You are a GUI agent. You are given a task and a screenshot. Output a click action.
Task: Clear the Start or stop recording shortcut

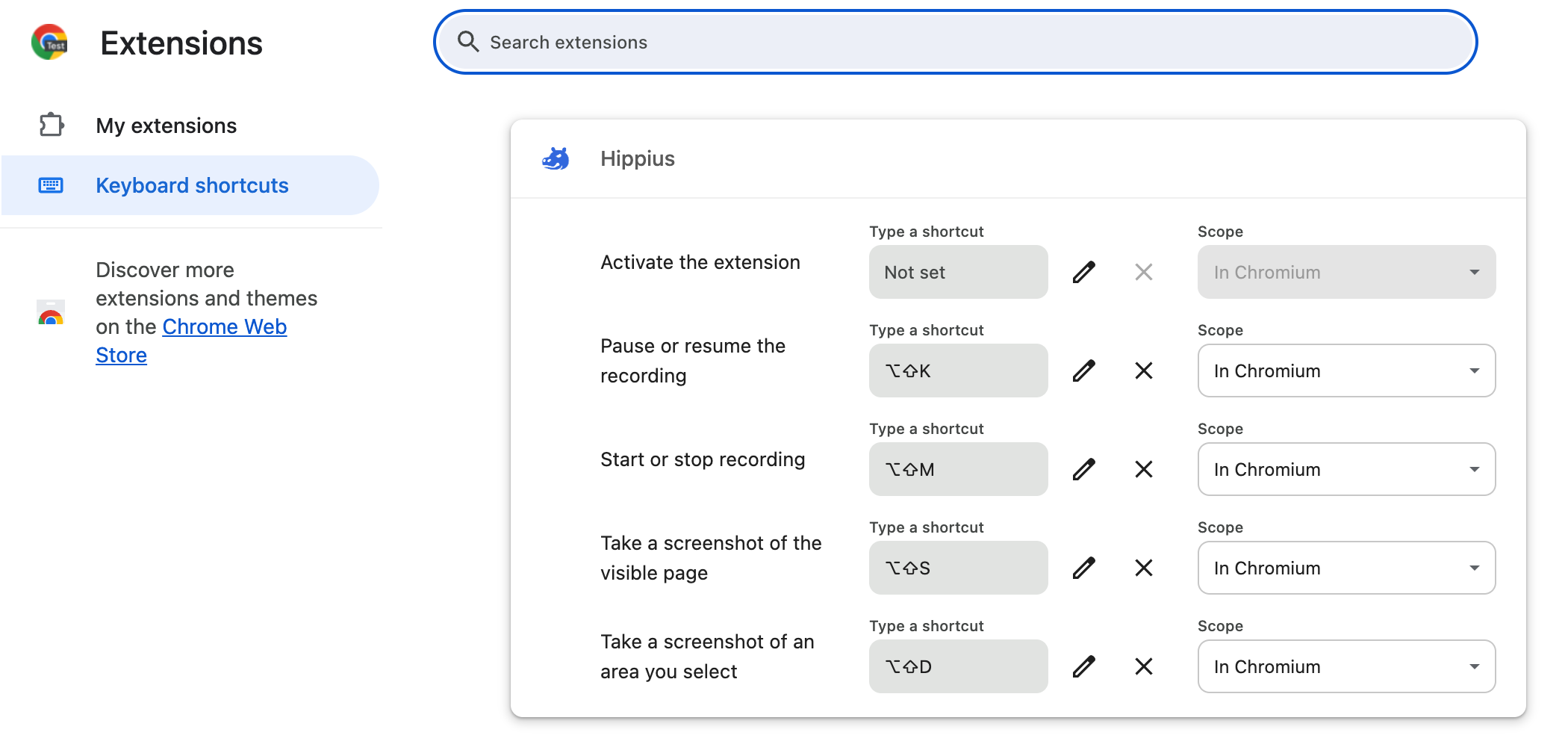point(1144,469)
